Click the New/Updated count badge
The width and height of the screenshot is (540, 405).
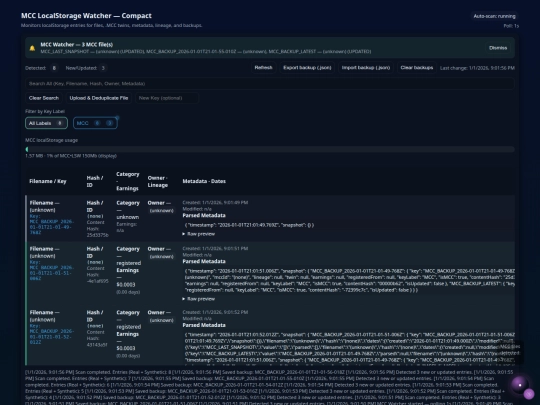(x=103, y=68)
